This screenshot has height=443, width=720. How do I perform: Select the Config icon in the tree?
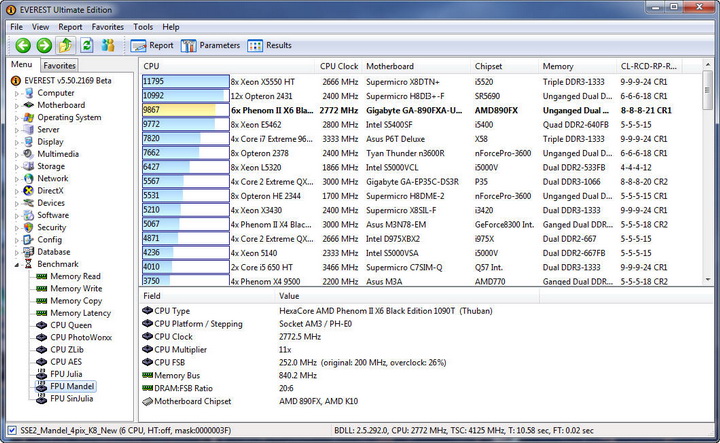[x=29, y=240]
